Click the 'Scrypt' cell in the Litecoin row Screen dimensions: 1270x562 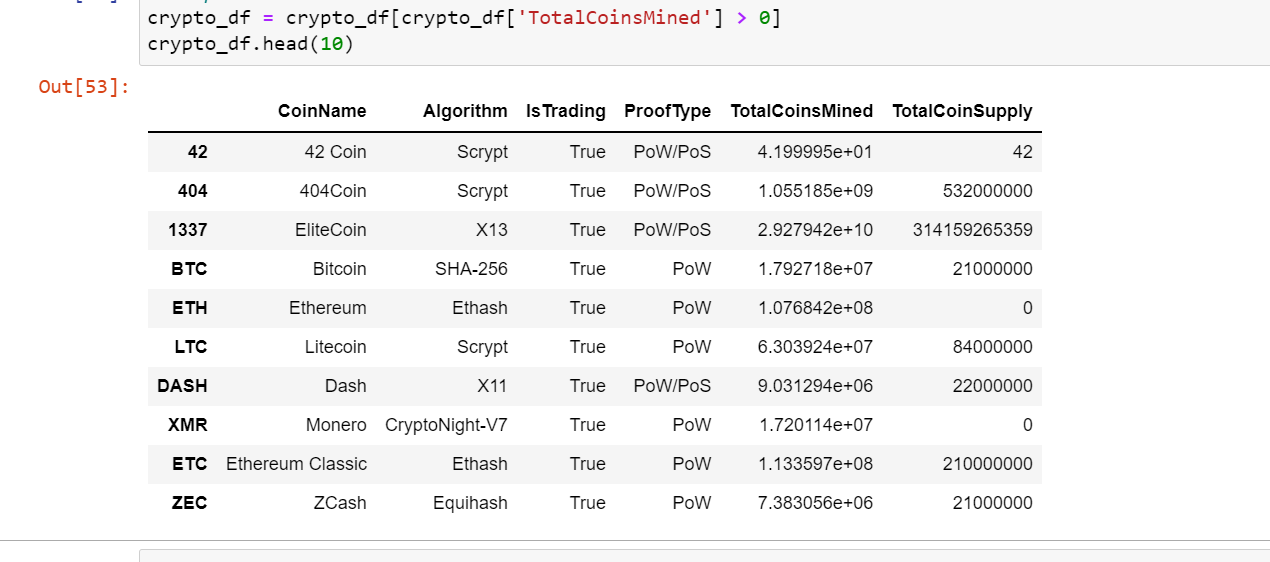click(483, 347)
